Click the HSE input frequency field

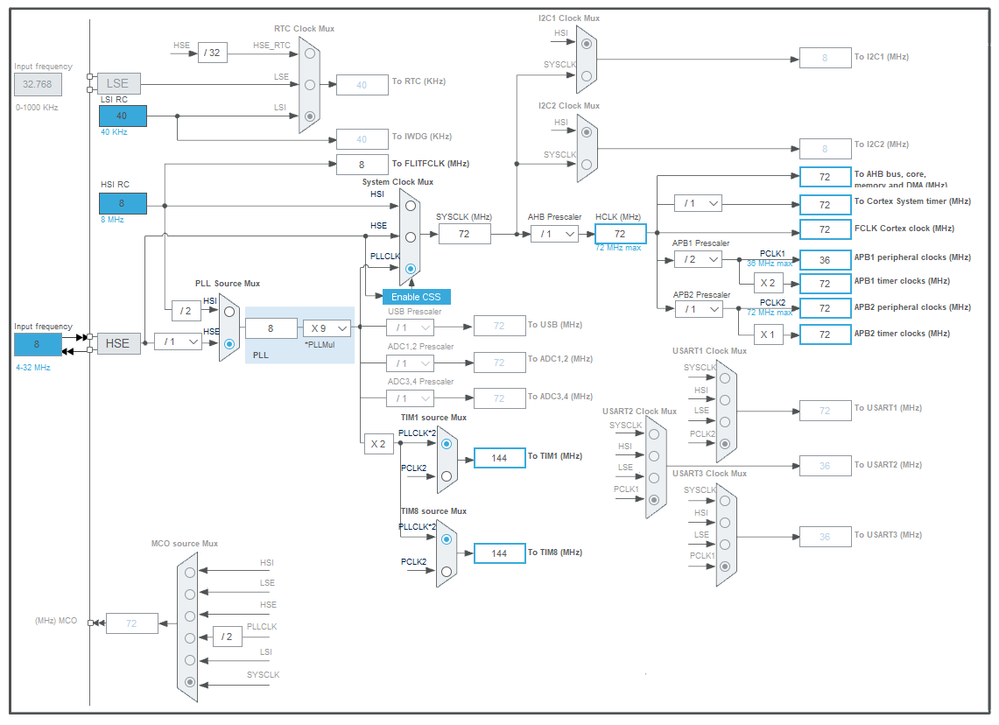[x=38, y=344]
